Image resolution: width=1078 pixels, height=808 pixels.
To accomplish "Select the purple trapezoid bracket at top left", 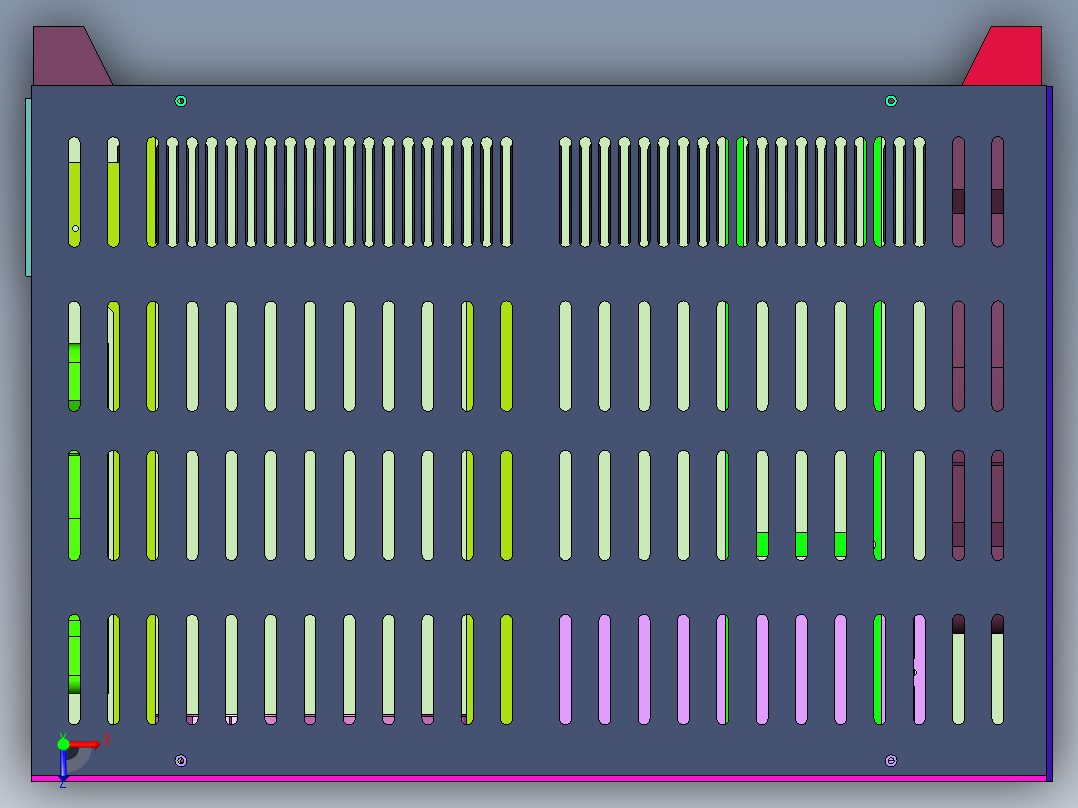I will pos(67,58).
